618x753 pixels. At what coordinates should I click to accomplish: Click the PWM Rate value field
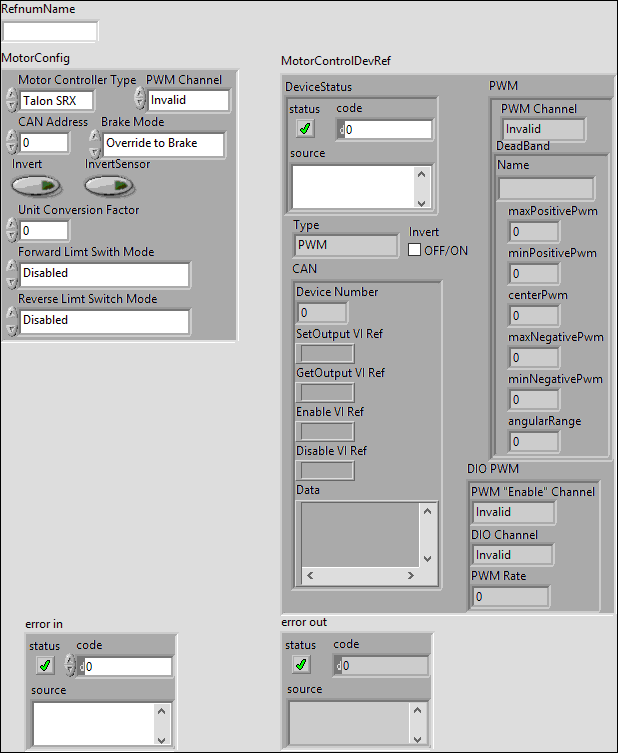(x=510, y=597)
